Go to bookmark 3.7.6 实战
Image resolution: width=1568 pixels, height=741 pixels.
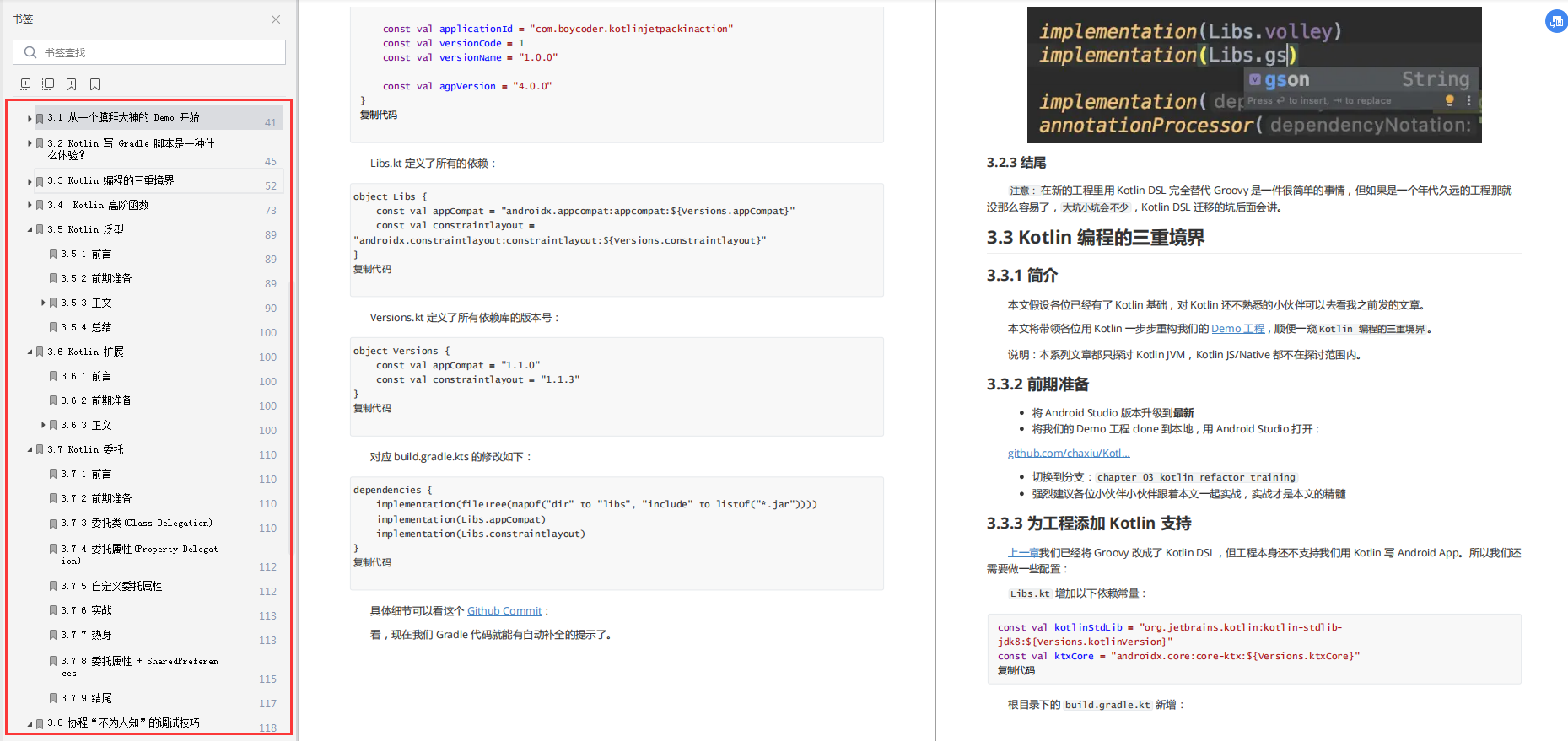click(x=86, y=610)
